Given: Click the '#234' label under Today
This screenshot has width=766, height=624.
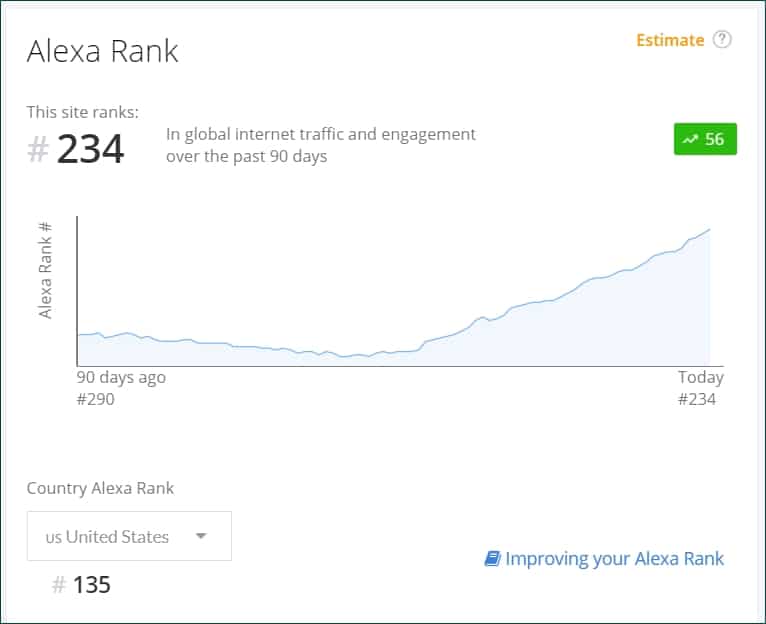Looking at the screenshot, I should 697,399.
